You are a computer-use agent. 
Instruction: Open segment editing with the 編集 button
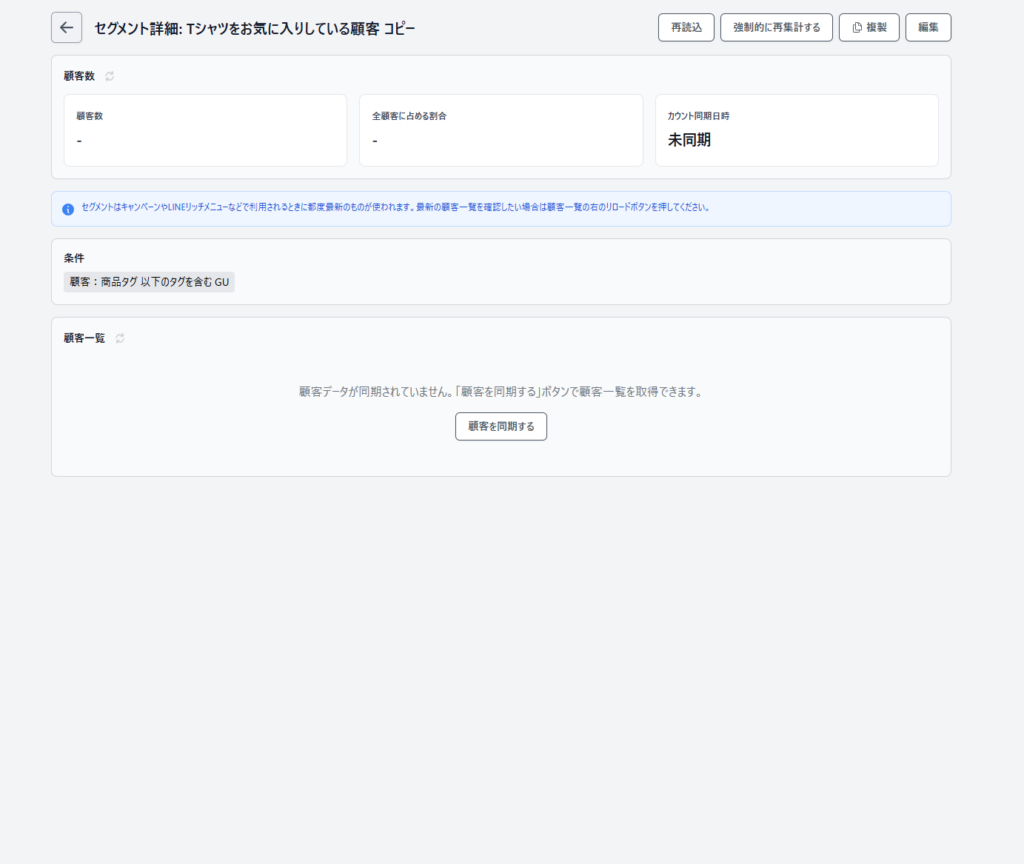tap(927, 28)
